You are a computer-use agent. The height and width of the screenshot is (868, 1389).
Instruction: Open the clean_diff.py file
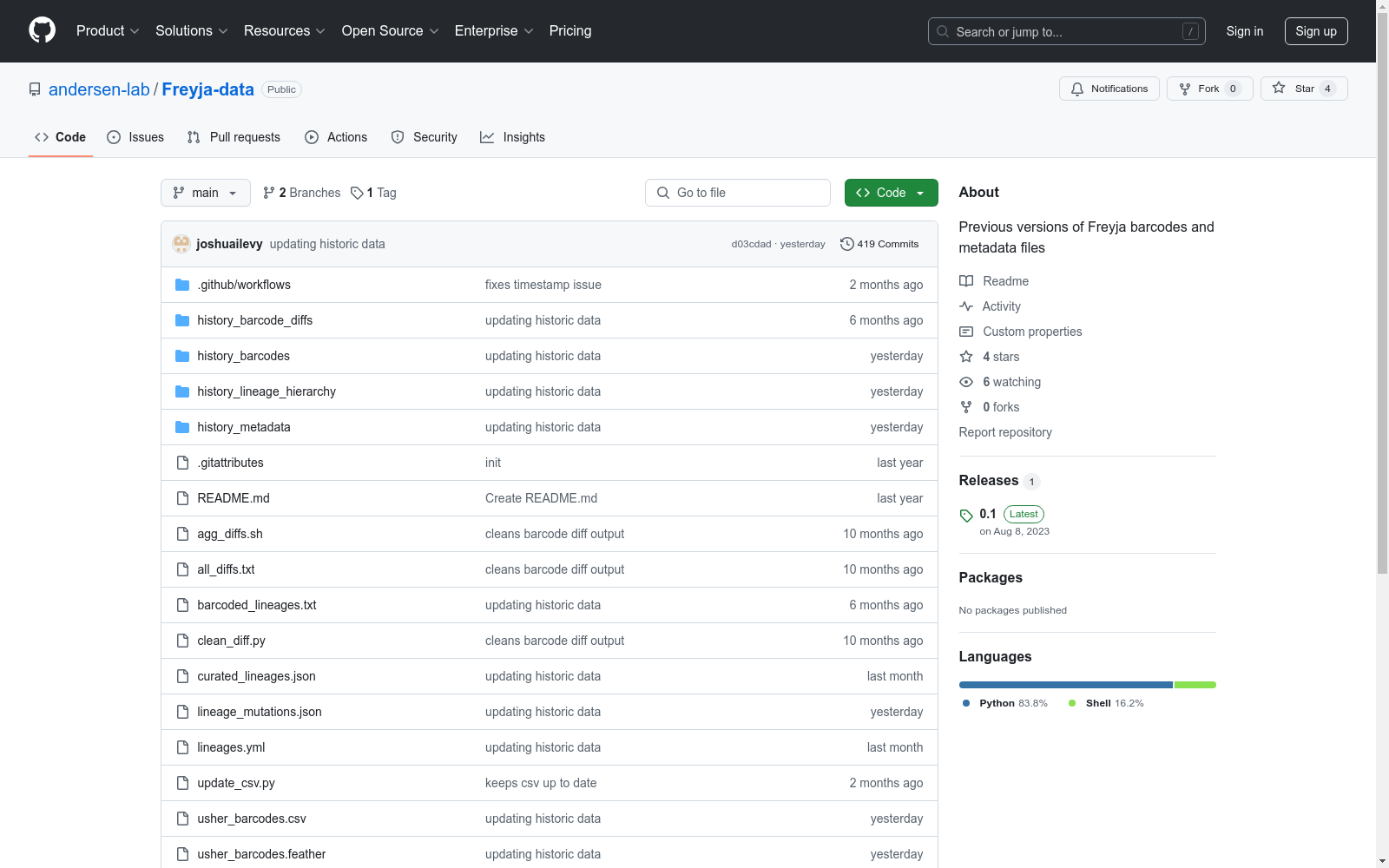coord(231,641)
